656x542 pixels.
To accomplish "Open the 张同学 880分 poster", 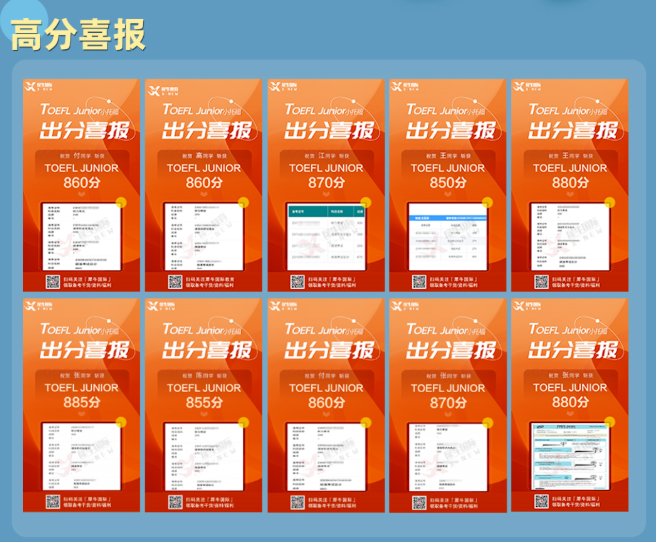I will click(570, 405).
